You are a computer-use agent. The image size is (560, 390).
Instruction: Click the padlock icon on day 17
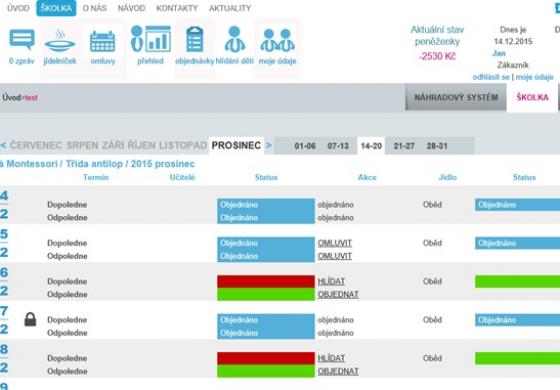(30, 319)
